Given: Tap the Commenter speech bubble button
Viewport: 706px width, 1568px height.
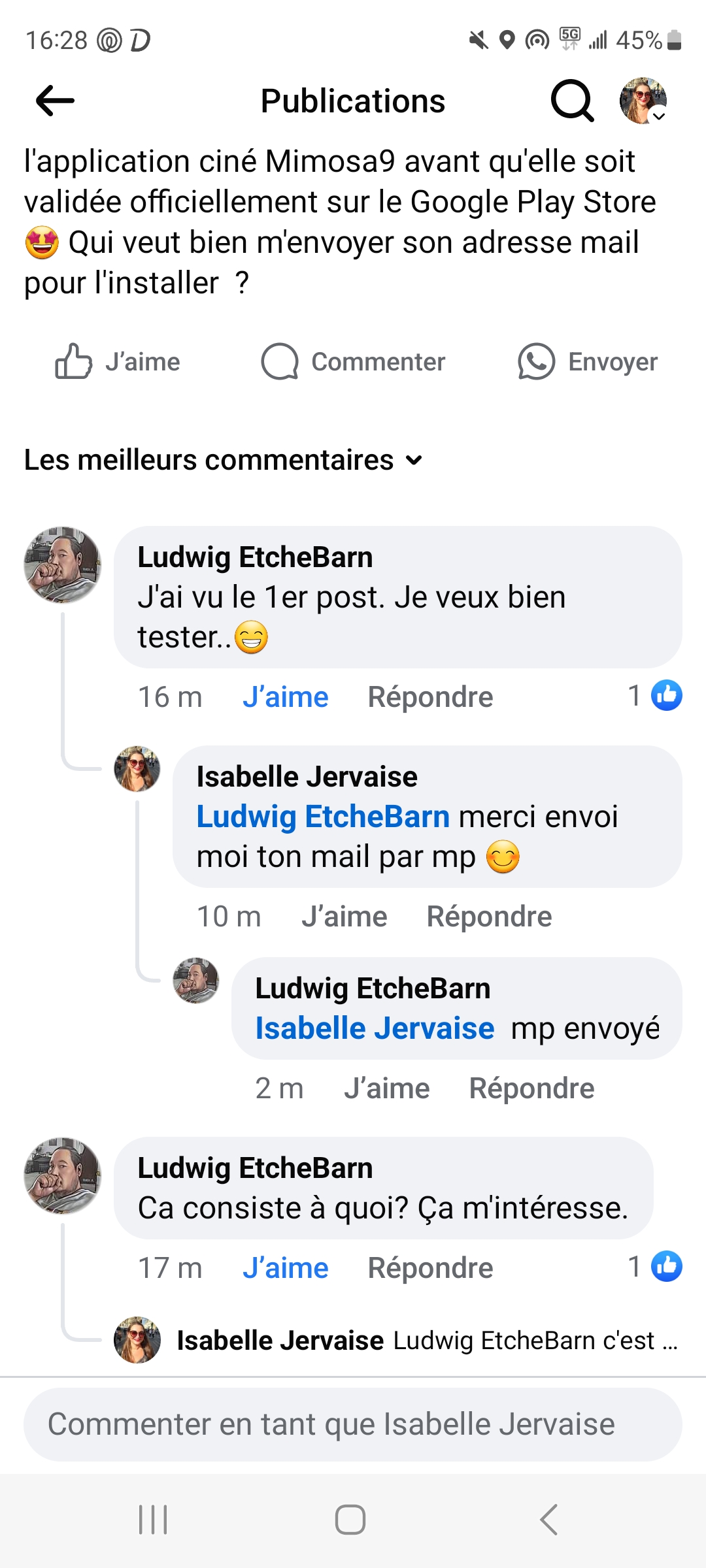Looking at the screenshot, I should (353, 362).
